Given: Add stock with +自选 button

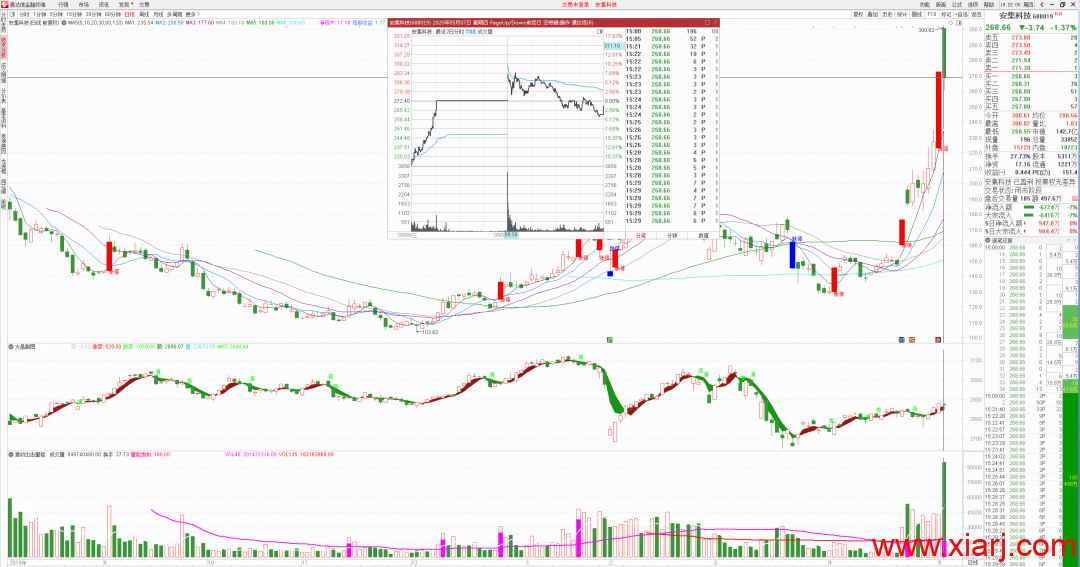Looking at the screenshot, I should pos(961,14).
